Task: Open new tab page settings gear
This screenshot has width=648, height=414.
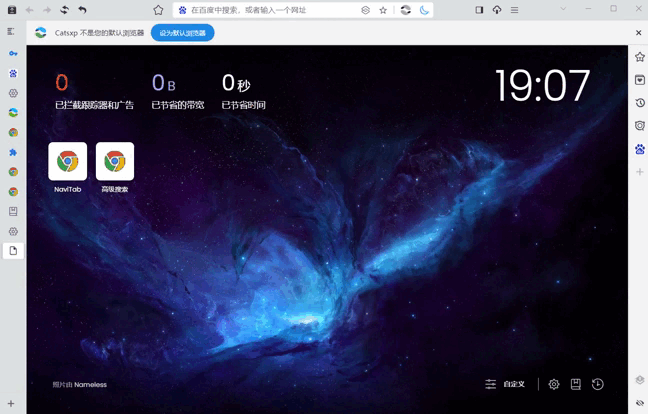Action: (x=554, y=384)
